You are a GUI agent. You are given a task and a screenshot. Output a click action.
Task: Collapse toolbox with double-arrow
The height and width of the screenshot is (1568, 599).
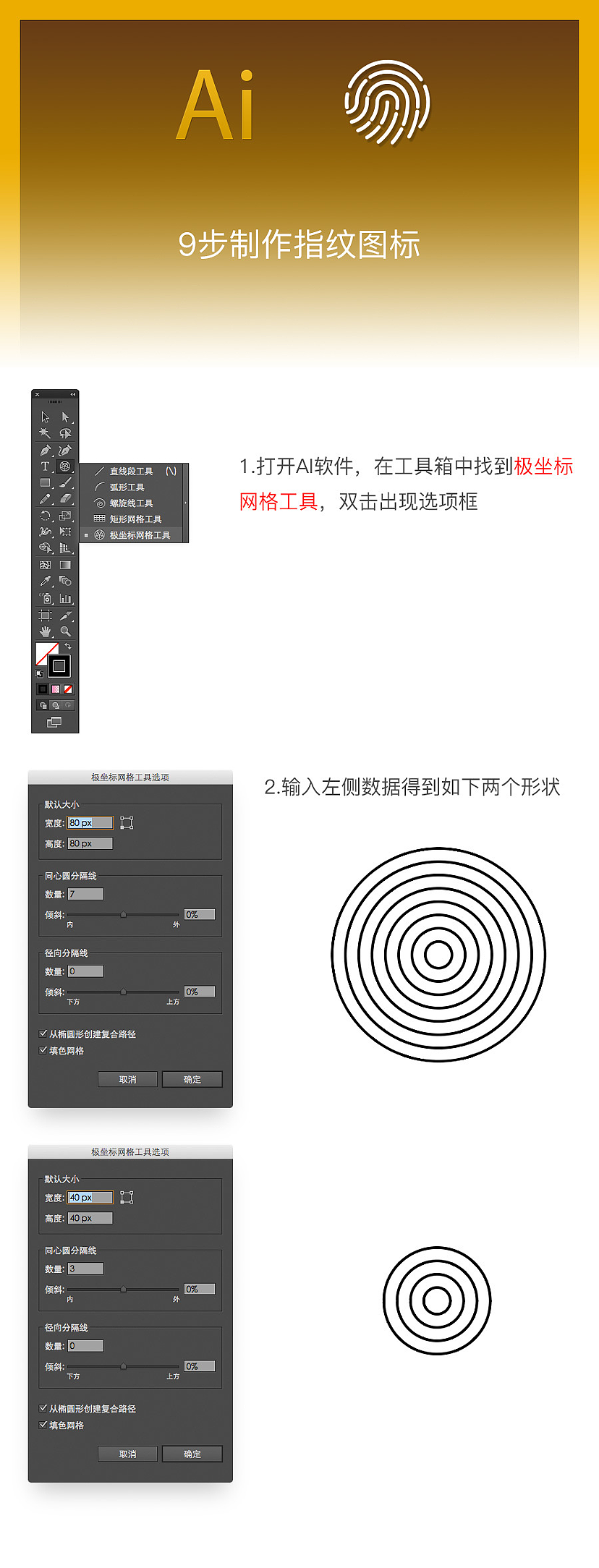(72, 394)
